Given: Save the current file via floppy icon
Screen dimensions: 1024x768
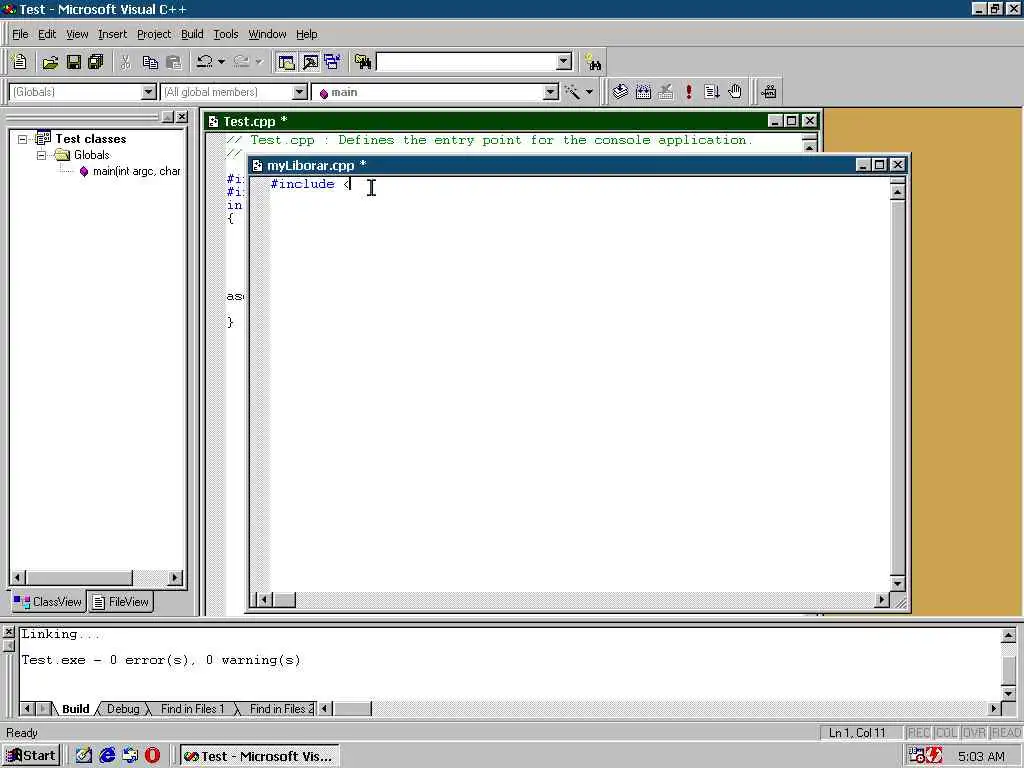Looking at the screenshot, I should coord(74,62).
